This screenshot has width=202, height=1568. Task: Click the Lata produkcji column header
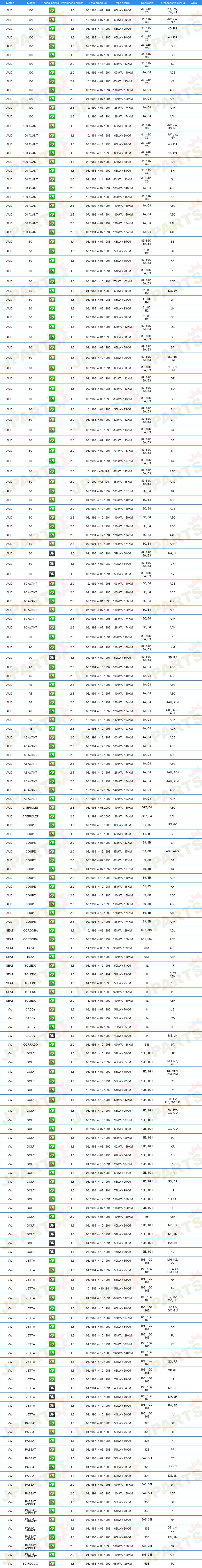[98, 3]
